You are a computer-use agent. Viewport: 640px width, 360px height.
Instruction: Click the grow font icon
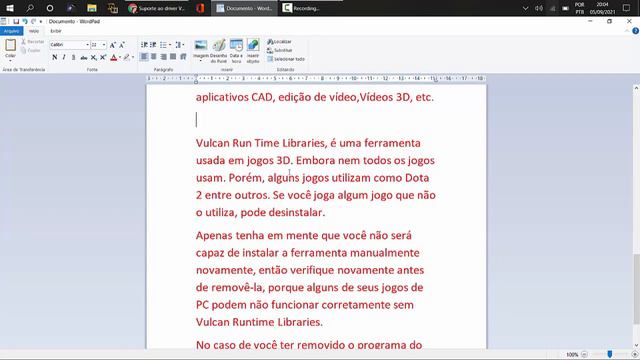coord(113,45)
